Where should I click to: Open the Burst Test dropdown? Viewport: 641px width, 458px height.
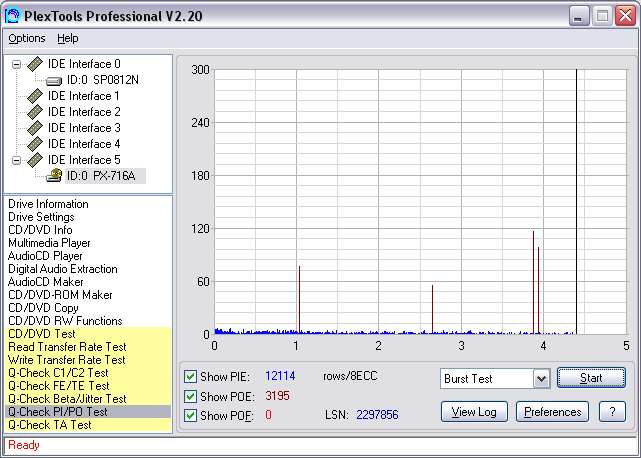[x=541, y=379]
